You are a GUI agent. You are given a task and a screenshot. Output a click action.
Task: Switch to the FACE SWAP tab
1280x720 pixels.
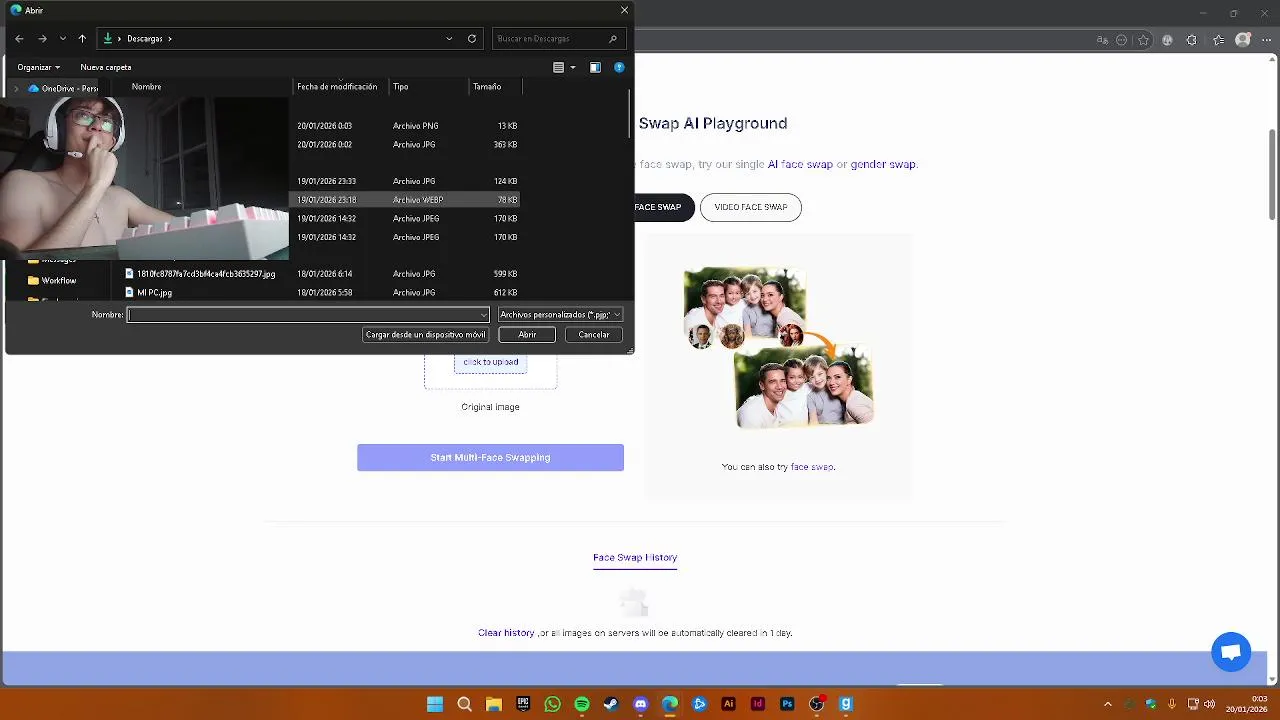tap(657, 207)
